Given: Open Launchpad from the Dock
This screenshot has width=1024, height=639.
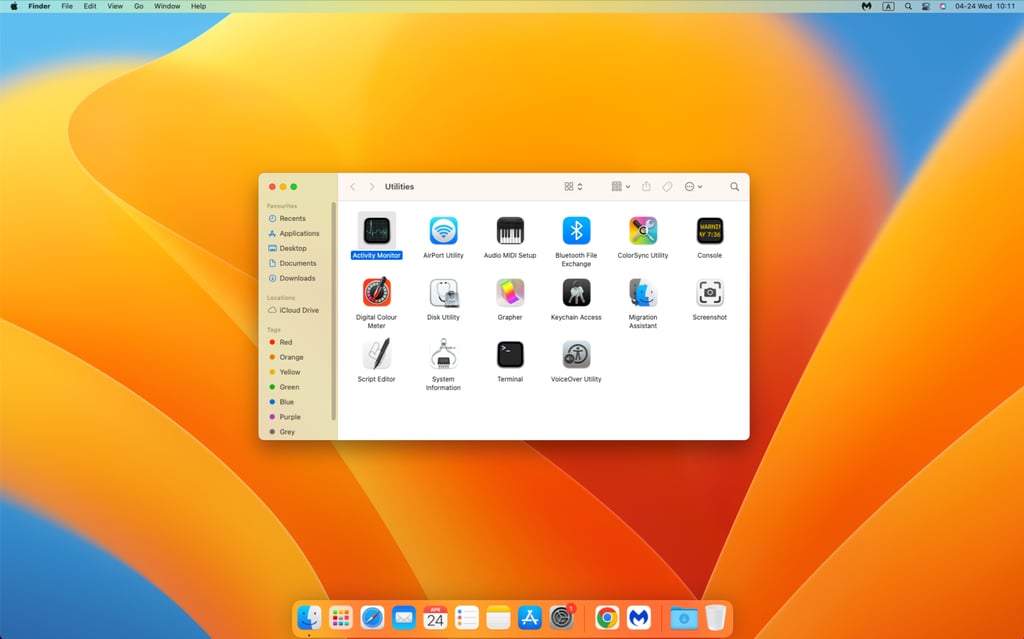Looking at the screenshot, I should click(x=340, y=617).
